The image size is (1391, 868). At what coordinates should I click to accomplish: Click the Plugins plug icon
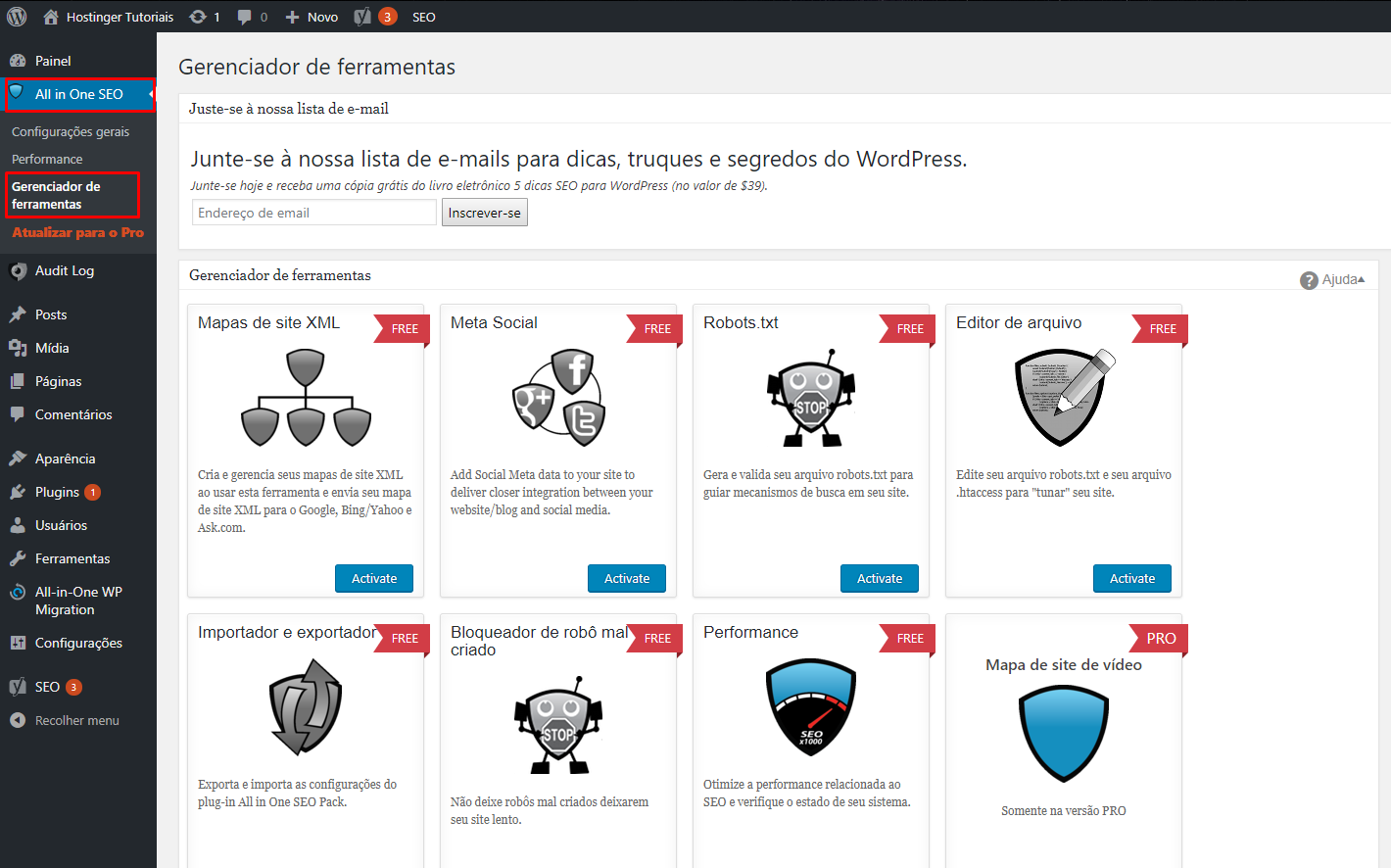(18, 492)
